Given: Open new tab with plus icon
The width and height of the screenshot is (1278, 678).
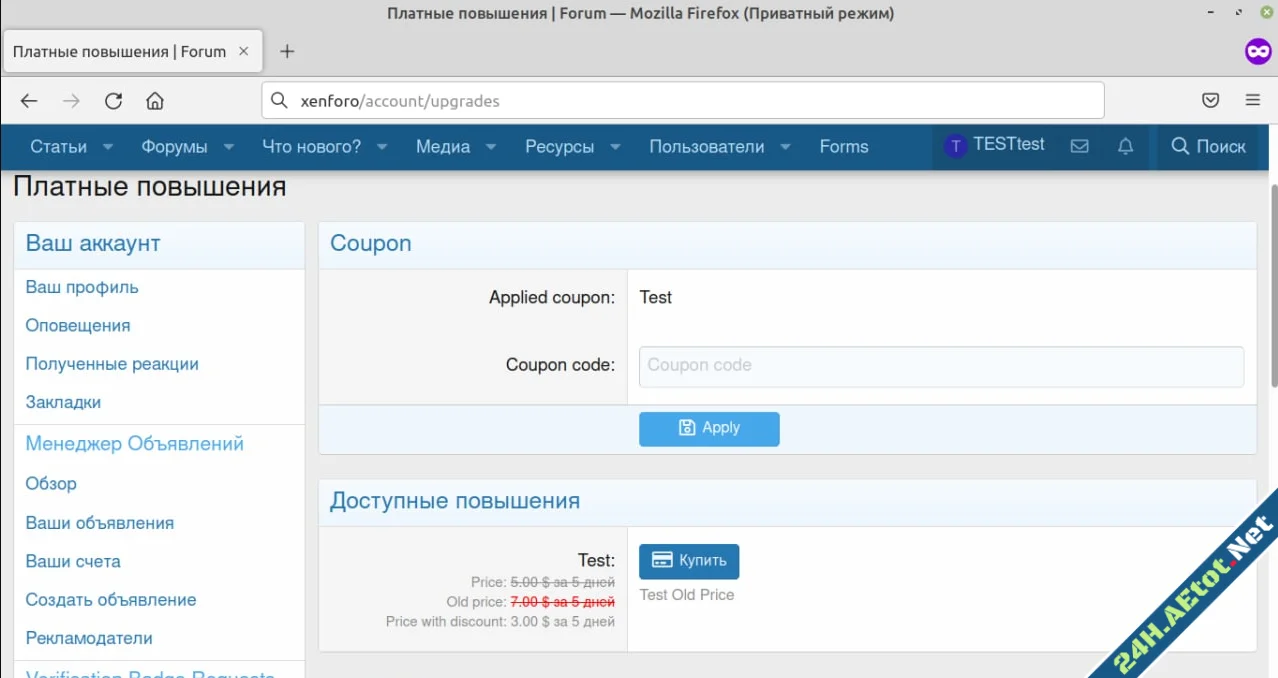Looking at the screenshot, I should click(x=287, y=52).
